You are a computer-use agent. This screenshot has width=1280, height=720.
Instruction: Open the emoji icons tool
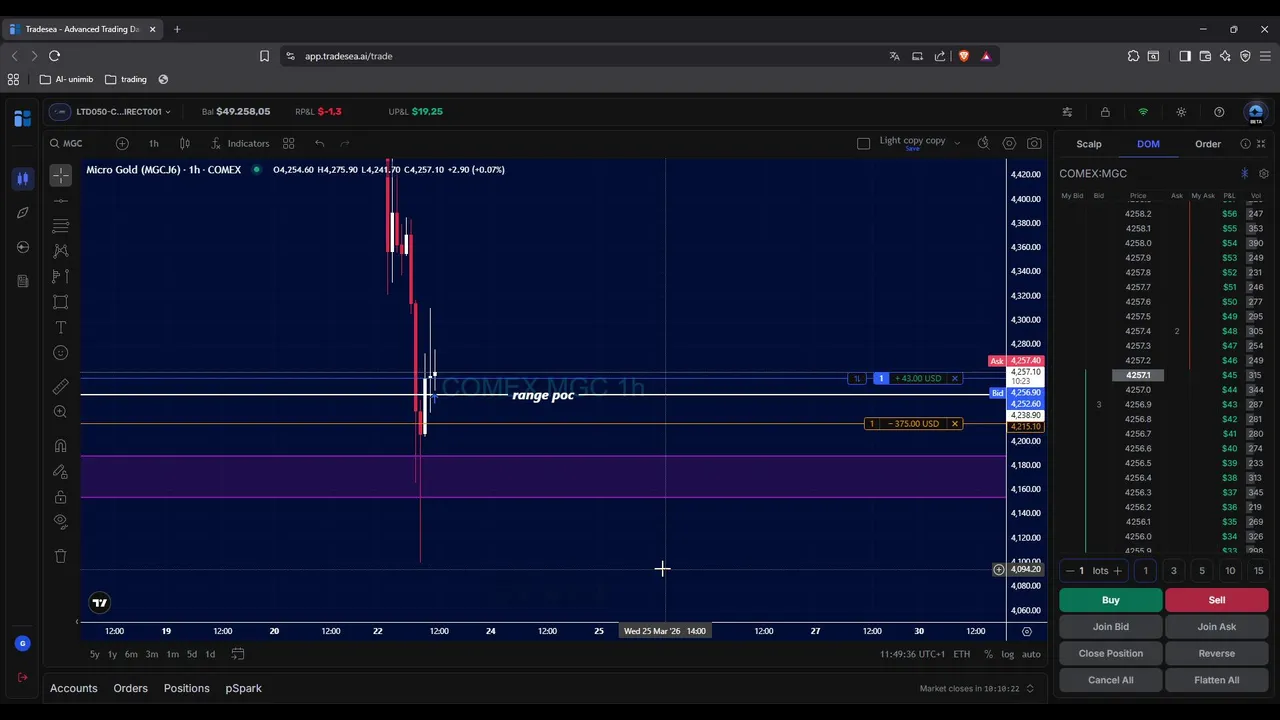coord(60,353)
